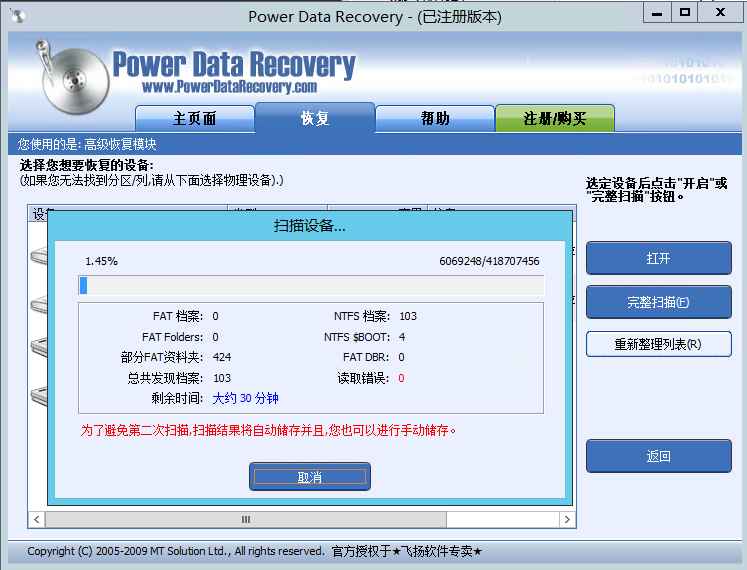Click the red auto-save notice text

pos(268,430)
